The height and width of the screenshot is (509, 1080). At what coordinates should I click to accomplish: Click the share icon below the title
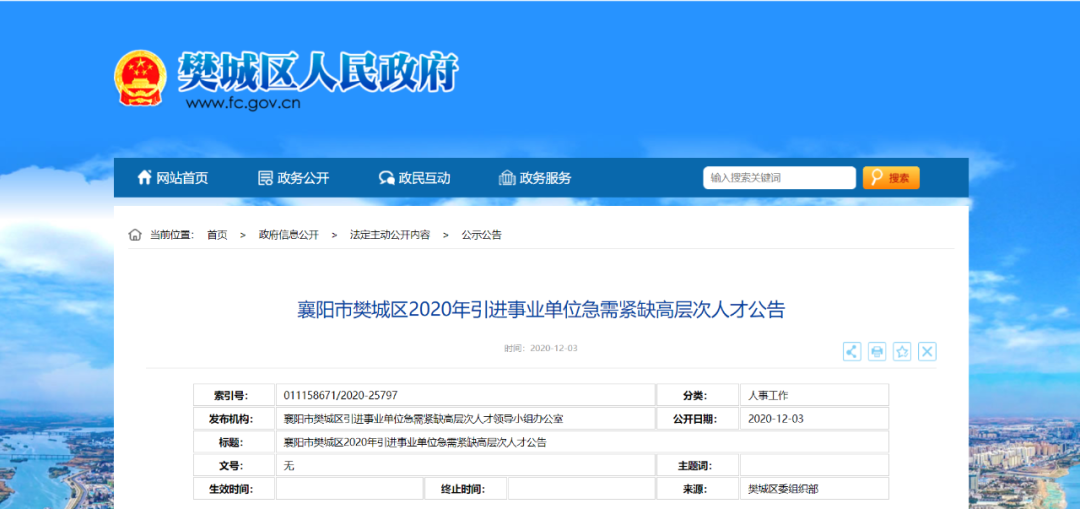click(852, 351)
